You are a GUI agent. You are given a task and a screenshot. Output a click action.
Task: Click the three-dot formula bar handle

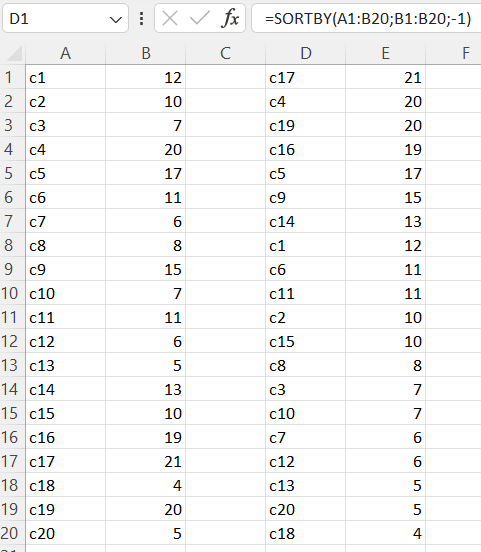141,18
